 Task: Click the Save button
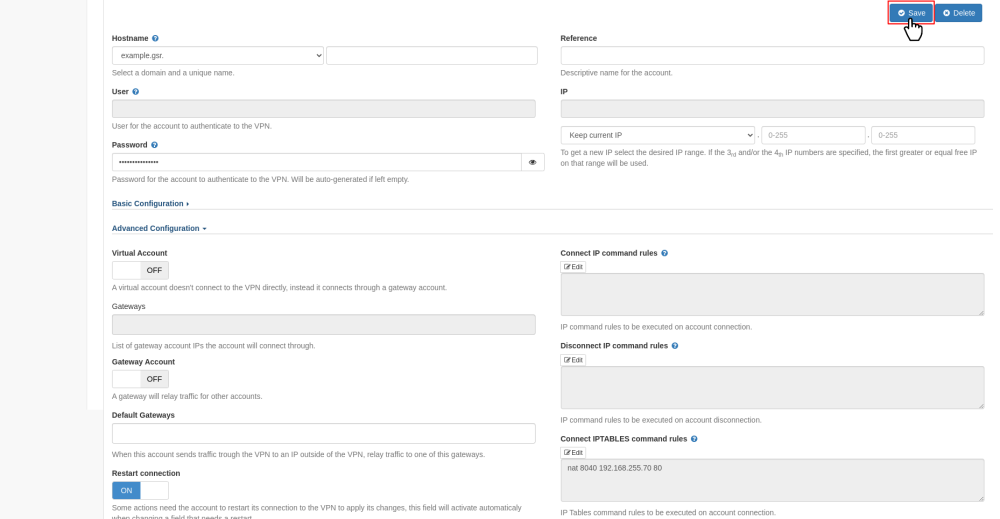pyautogui.click(x=911, y=13)
